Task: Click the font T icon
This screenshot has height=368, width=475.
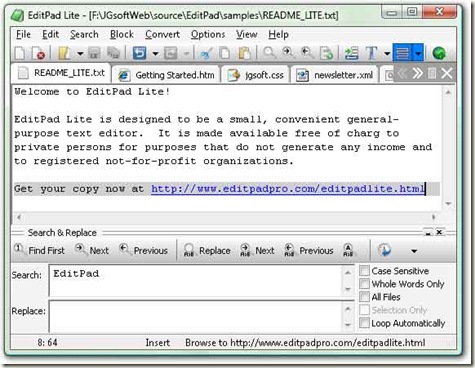Action: 371,53
